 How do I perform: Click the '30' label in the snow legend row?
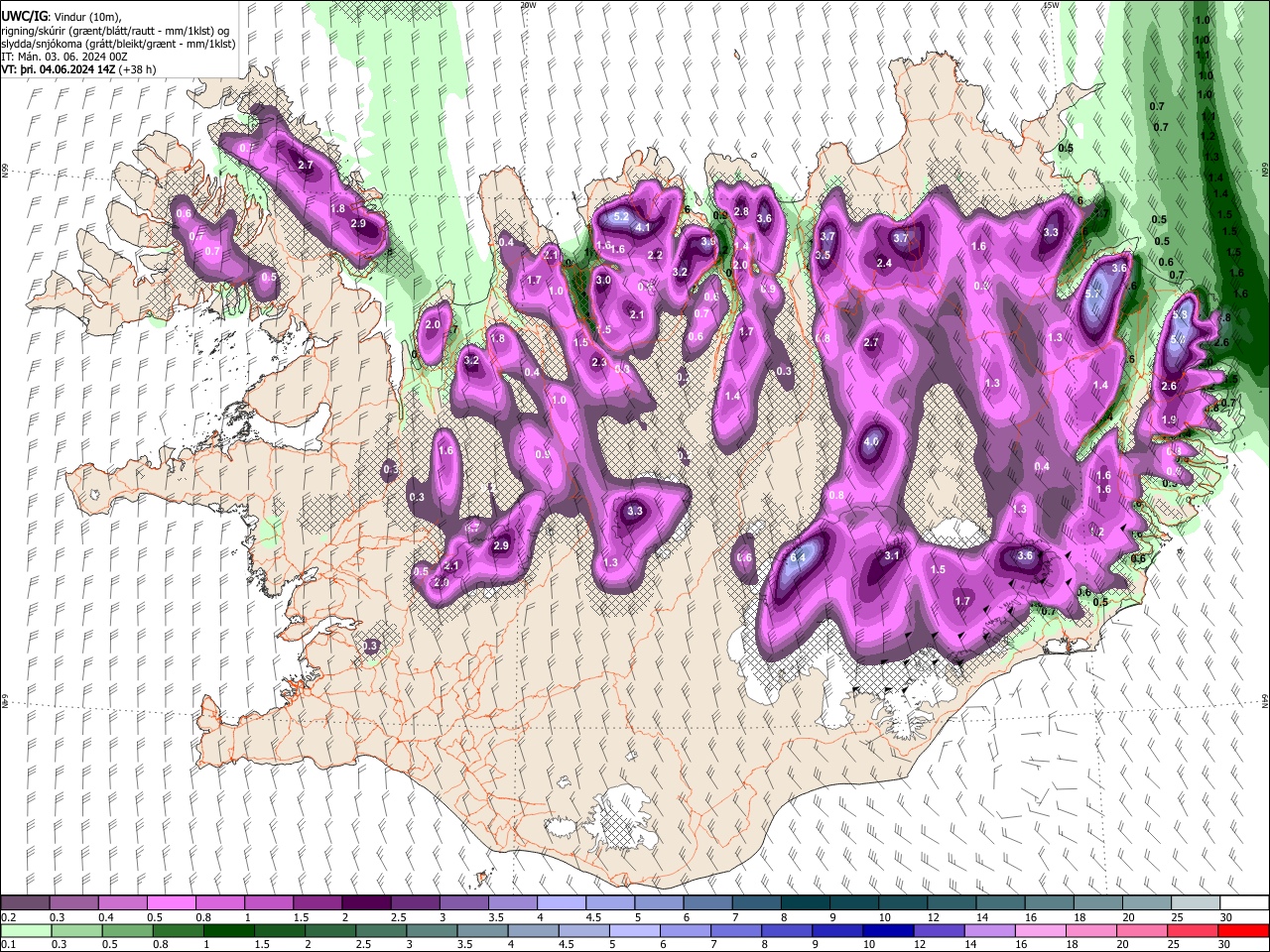[1226, 917]
